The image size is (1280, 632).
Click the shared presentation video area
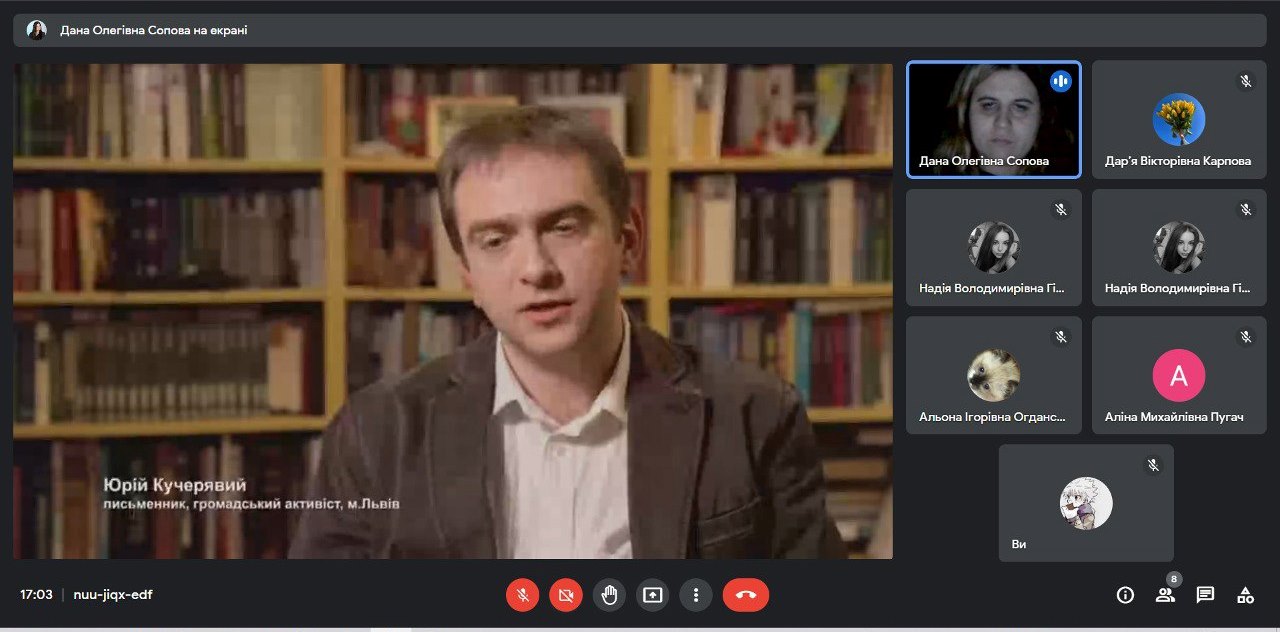pyautogui.click(x=453, y=311)
